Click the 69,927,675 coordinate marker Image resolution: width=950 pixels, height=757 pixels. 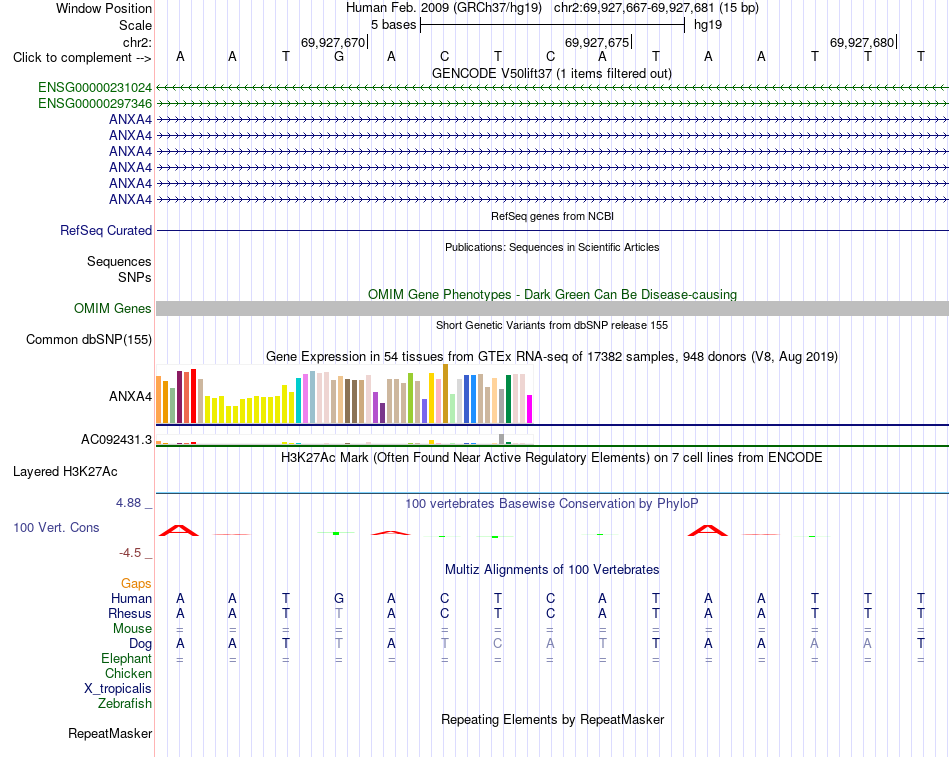(x=597, y=42)
